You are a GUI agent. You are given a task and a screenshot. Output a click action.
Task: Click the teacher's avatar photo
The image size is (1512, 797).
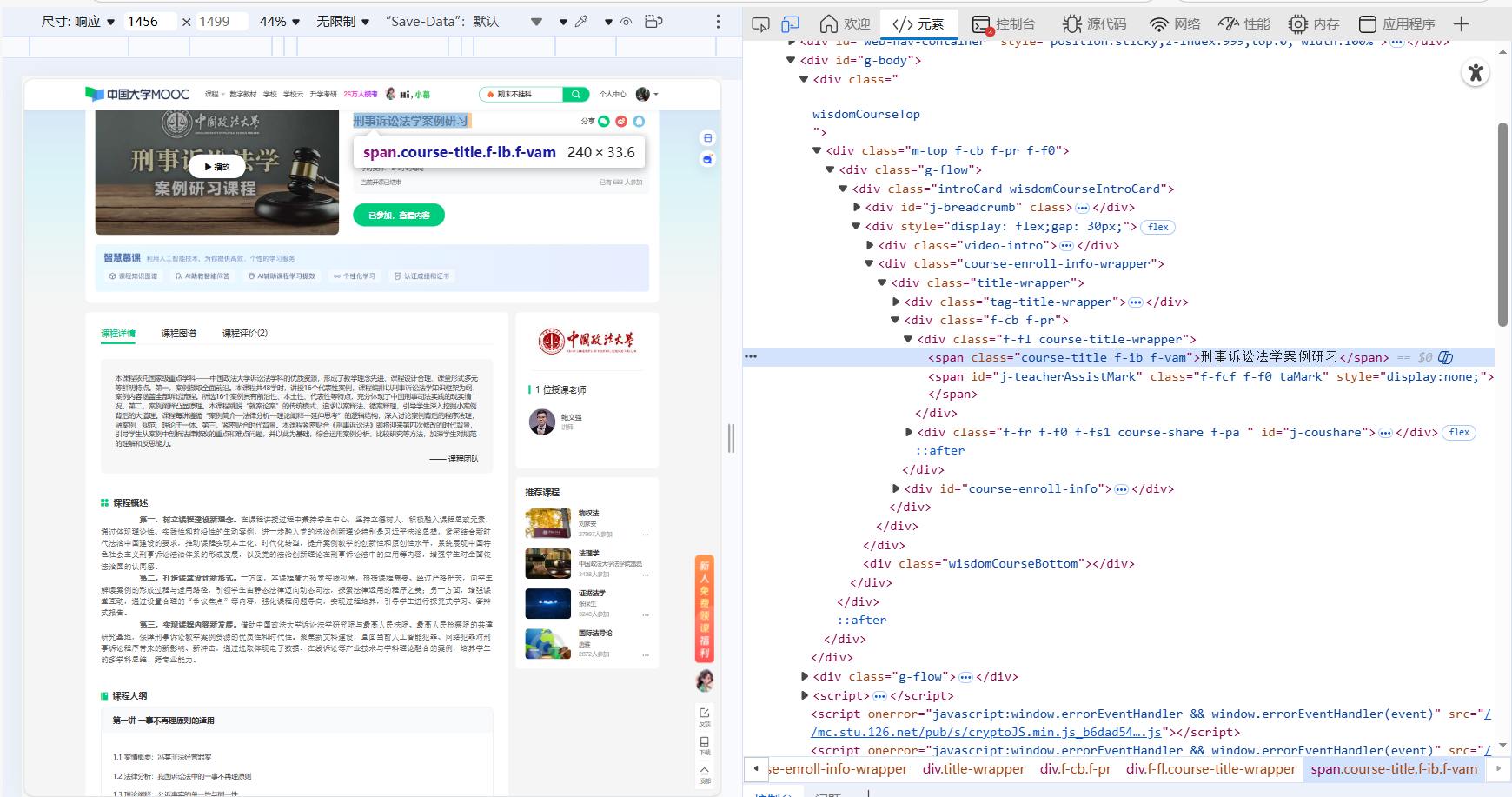(x=542, y=422)
